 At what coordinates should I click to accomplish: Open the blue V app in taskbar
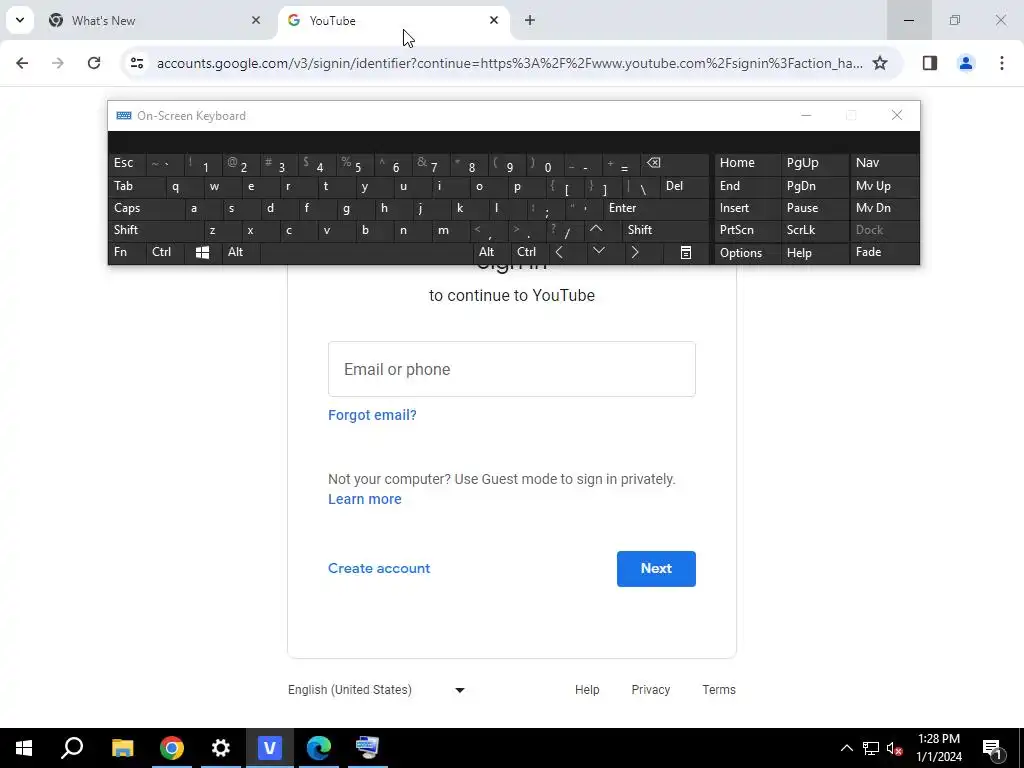pos(270,748)
